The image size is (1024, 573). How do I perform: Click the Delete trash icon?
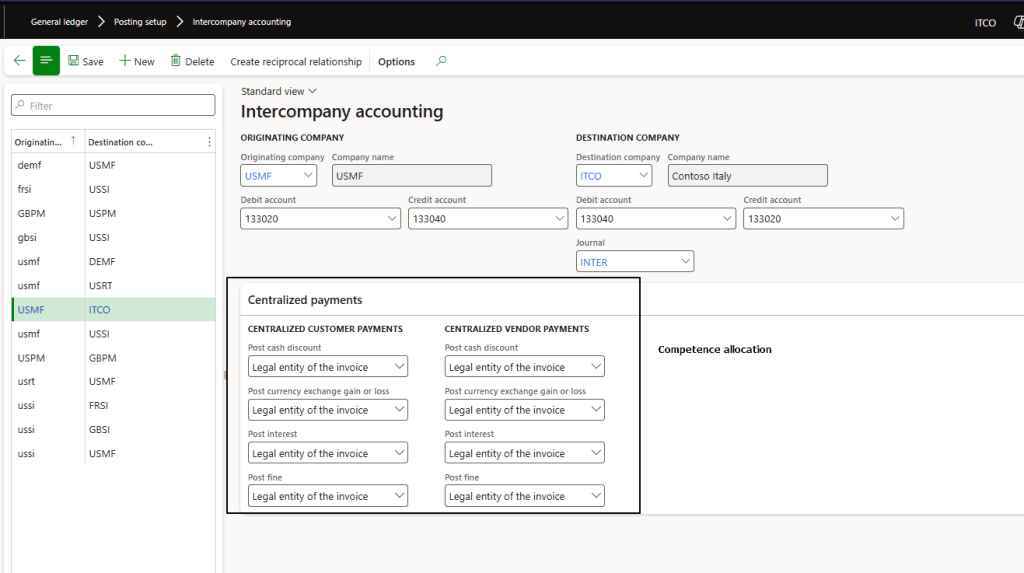[176, 61]
